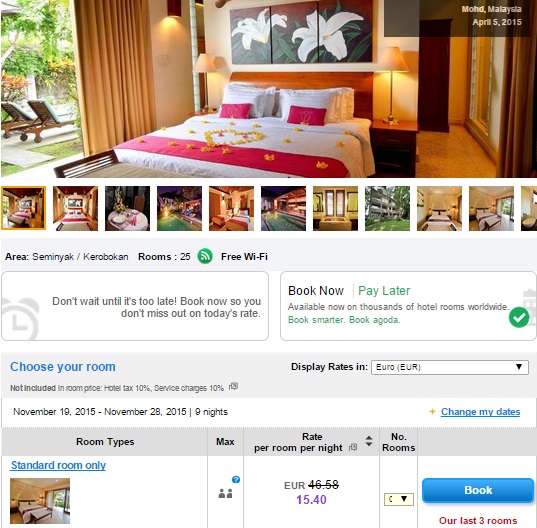Click the yellow plus icon beside Change my dates
537x528 pixels.
click(432, 412)
